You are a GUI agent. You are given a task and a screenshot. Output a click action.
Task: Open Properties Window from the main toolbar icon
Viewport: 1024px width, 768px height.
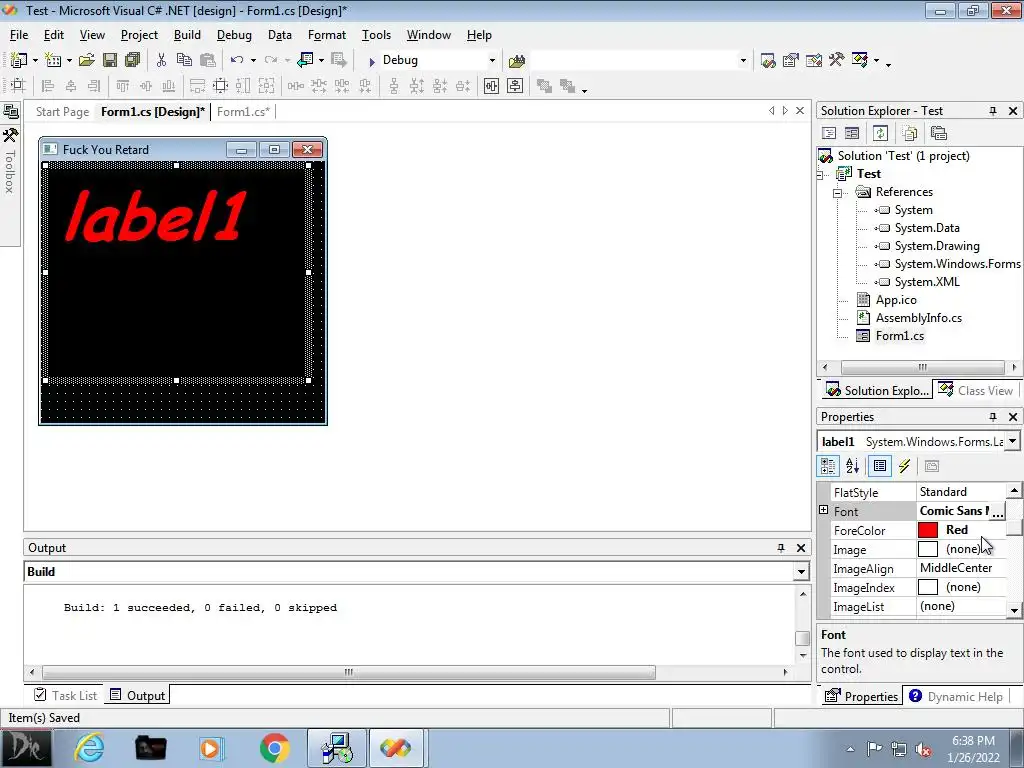click(791, 61)
